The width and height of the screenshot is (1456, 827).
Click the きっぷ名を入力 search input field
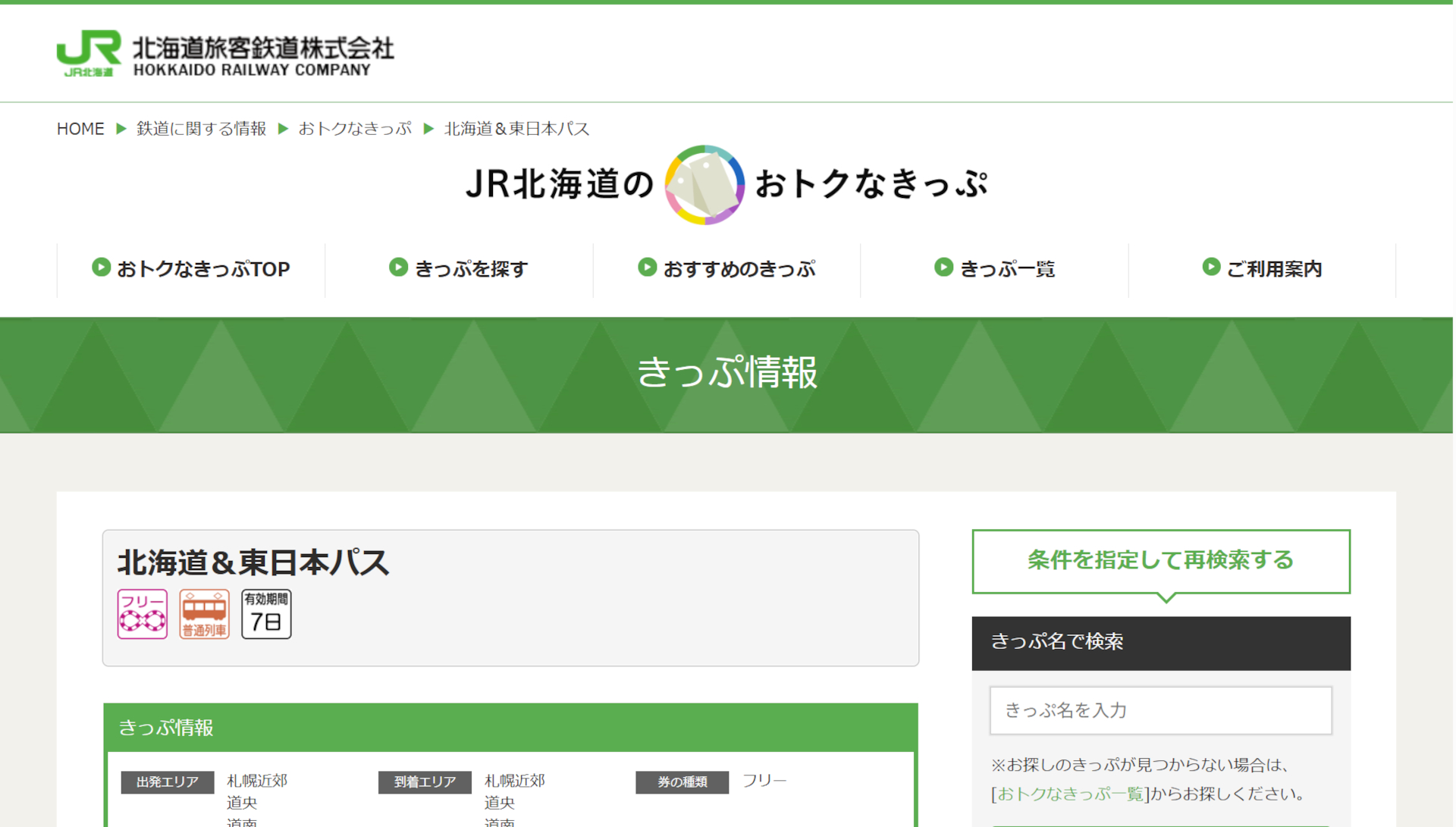tap(1160, 710)
